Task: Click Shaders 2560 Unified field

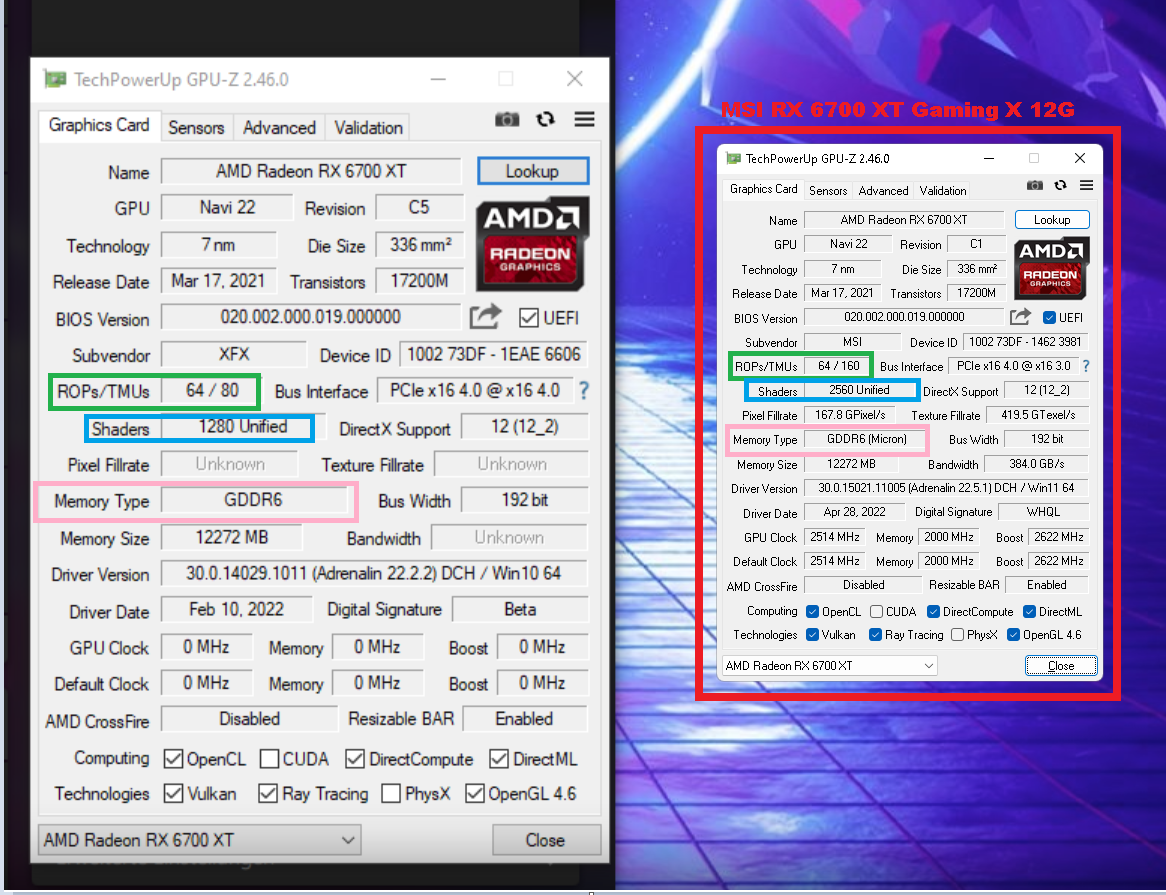Action: coord(860,390)
